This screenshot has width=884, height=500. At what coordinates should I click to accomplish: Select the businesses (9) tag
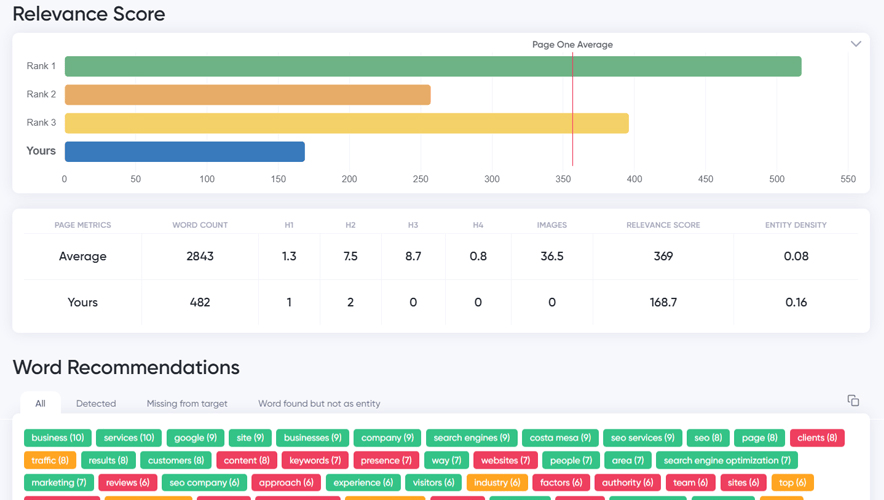(x=312, y=438)
